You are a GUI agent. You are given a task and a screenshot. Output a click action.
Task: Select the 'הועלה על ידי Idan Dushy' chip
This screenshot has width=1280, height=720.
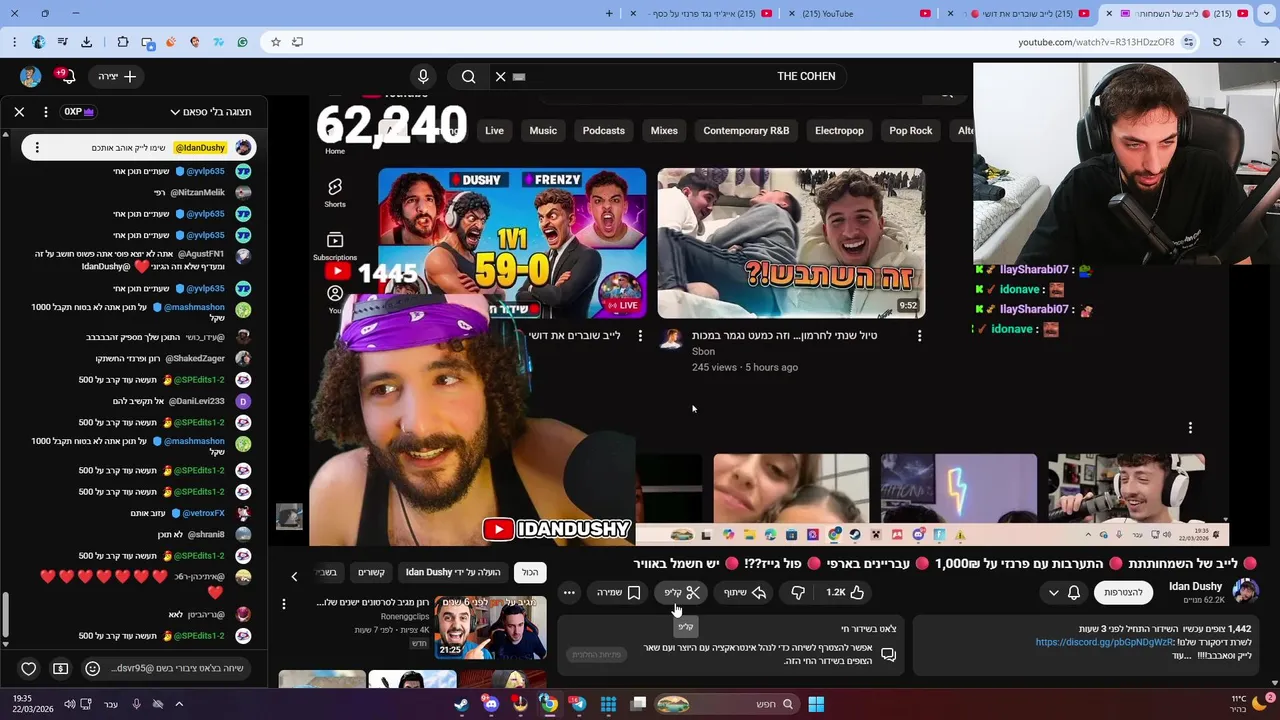pyautogui.click(x=453, y=572)
